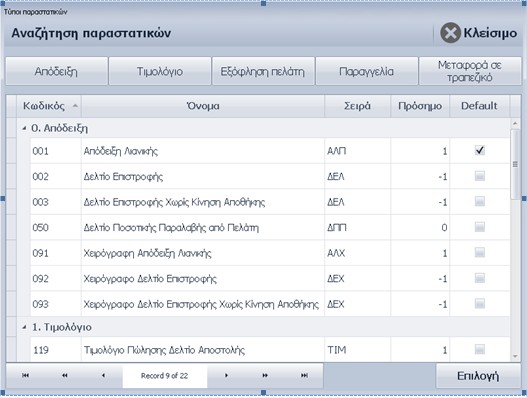This screenshot has width=527, height=398.
Task: Click vertical scrollbar down arrow
Action: (515, 356)
